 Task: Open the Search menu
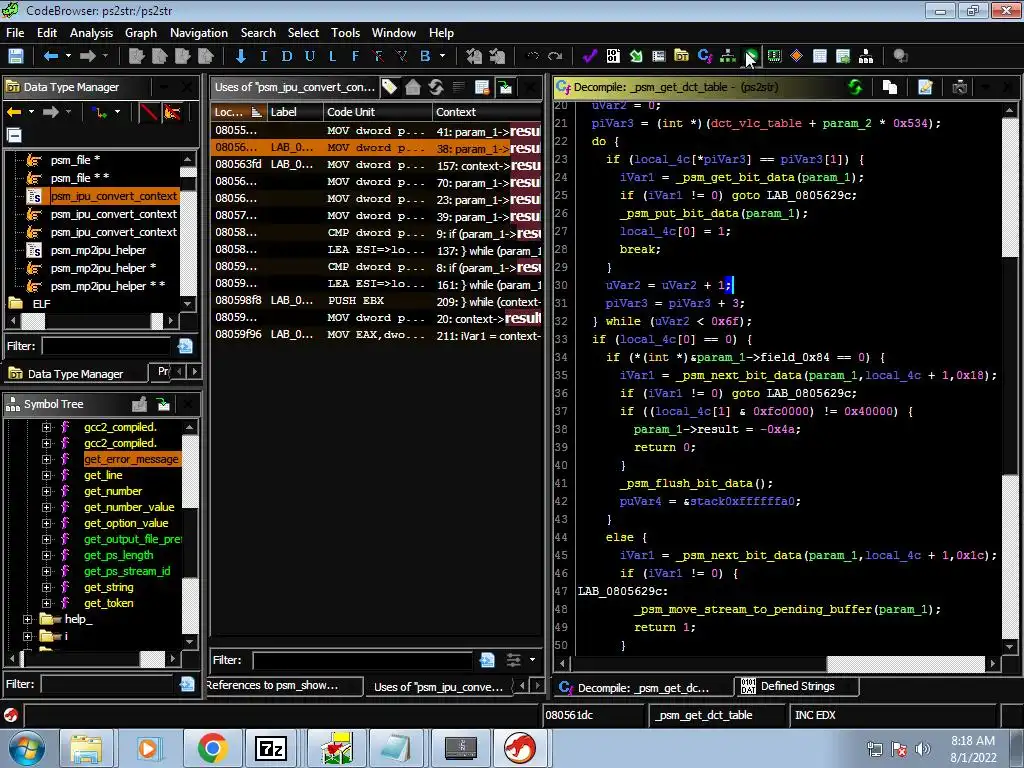click(258, 33)
